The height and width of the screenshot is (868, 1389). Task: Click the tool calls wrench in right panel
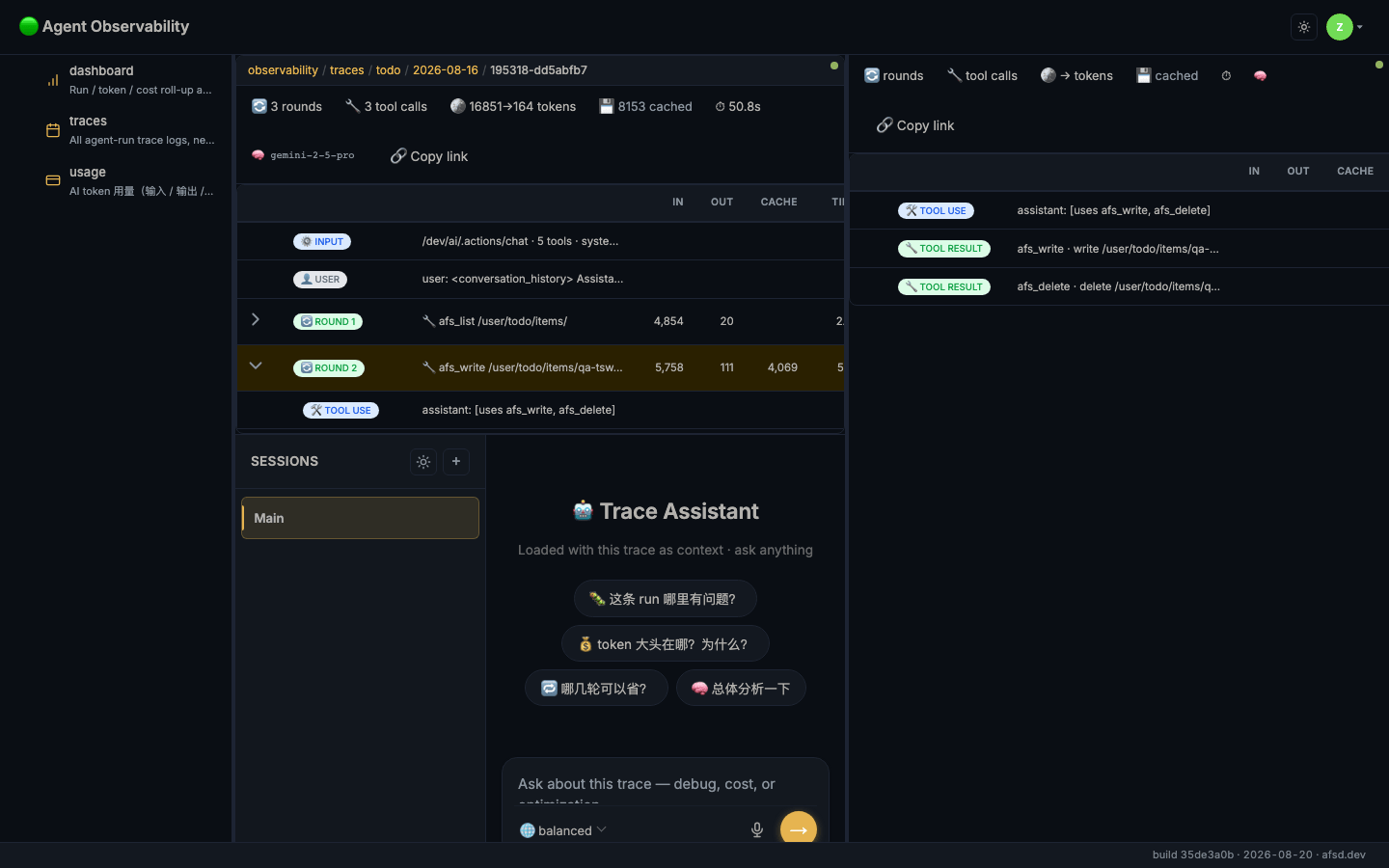(954, 75)
